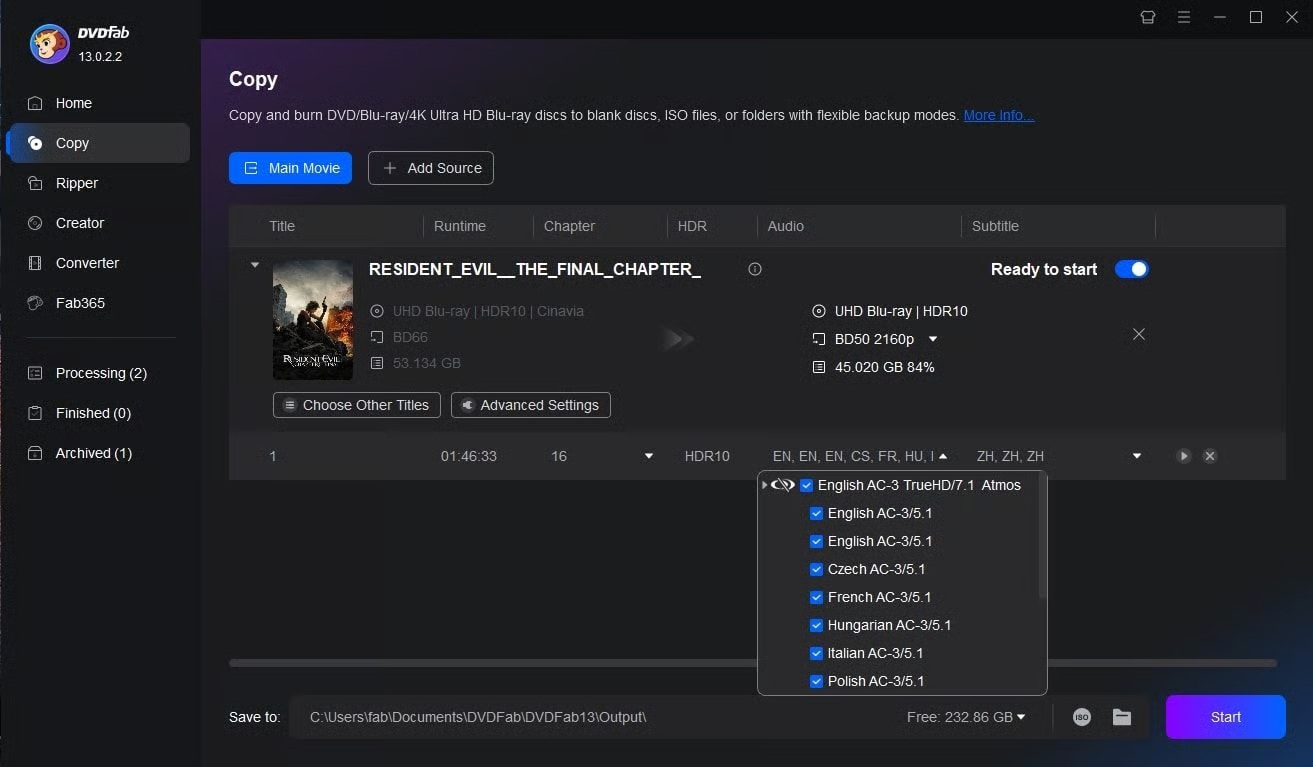Image resolution: width=1313 pixels, height=767 pixels.
Task: Open the More Info link
Action: pyautogui.click(x=998, y=115)
